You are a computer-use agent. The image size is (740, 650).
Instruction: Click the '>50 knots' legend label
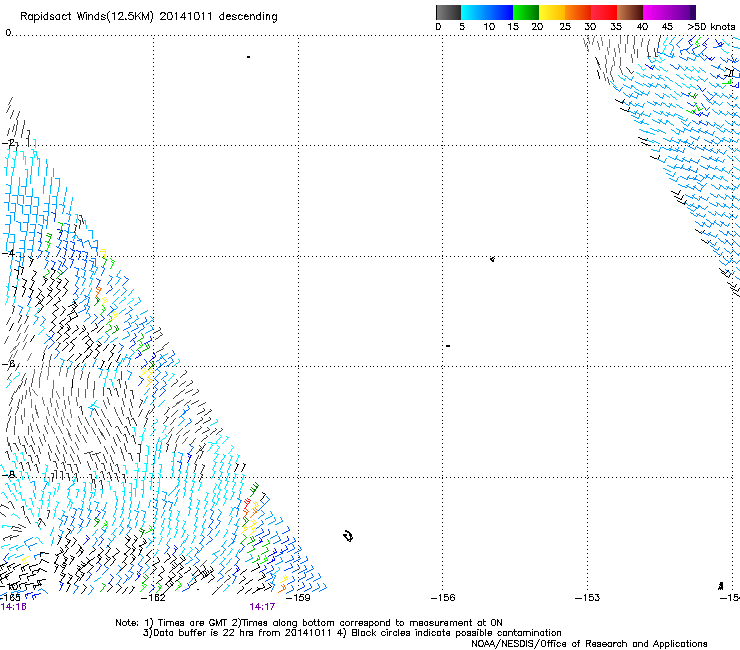(x=711, y=27)
